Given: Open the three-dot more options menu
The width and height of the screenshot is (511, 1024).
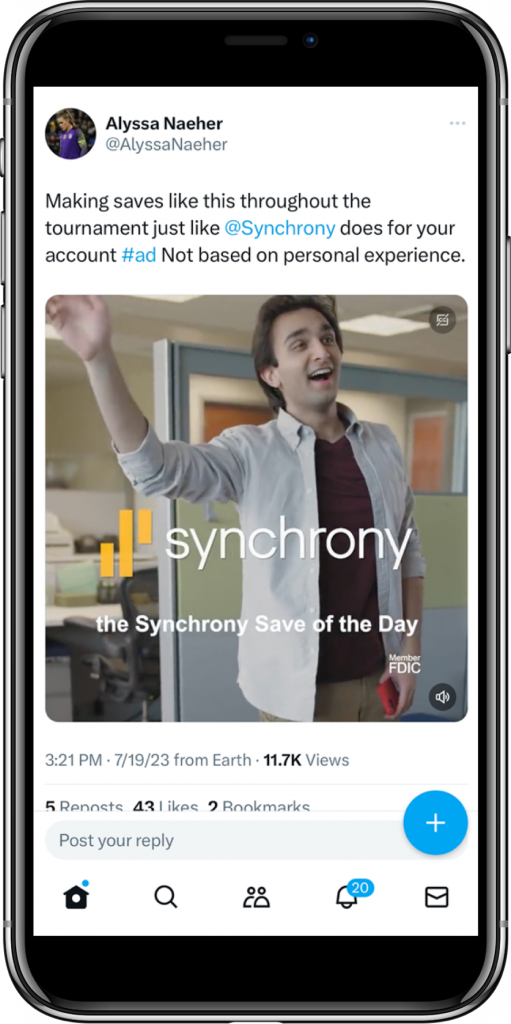Looking at the screenshot, I should click(x=457, y=123).
